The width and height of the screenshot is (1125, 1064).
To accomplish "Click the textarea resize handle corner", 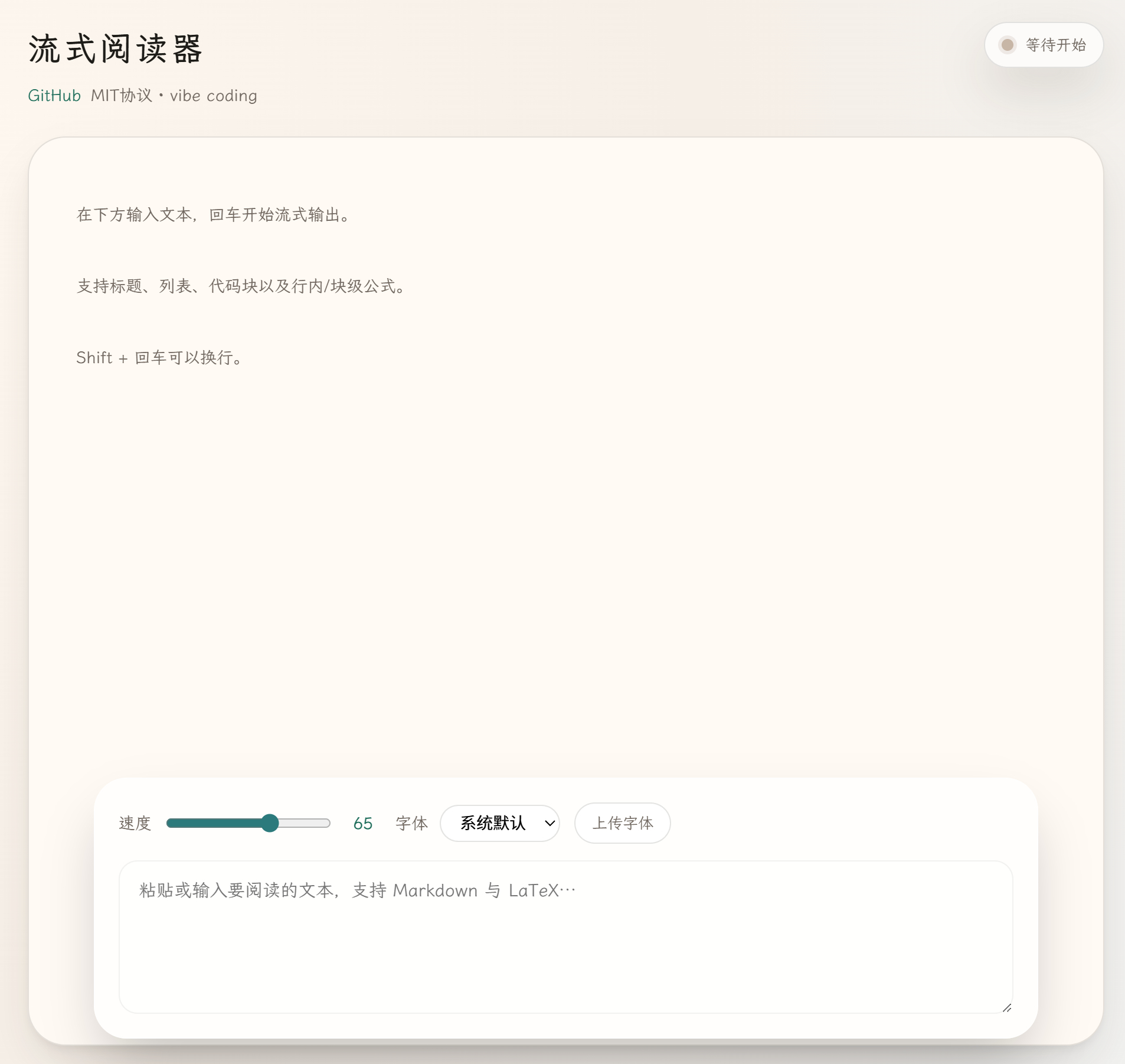I will coord(1008,1009).
